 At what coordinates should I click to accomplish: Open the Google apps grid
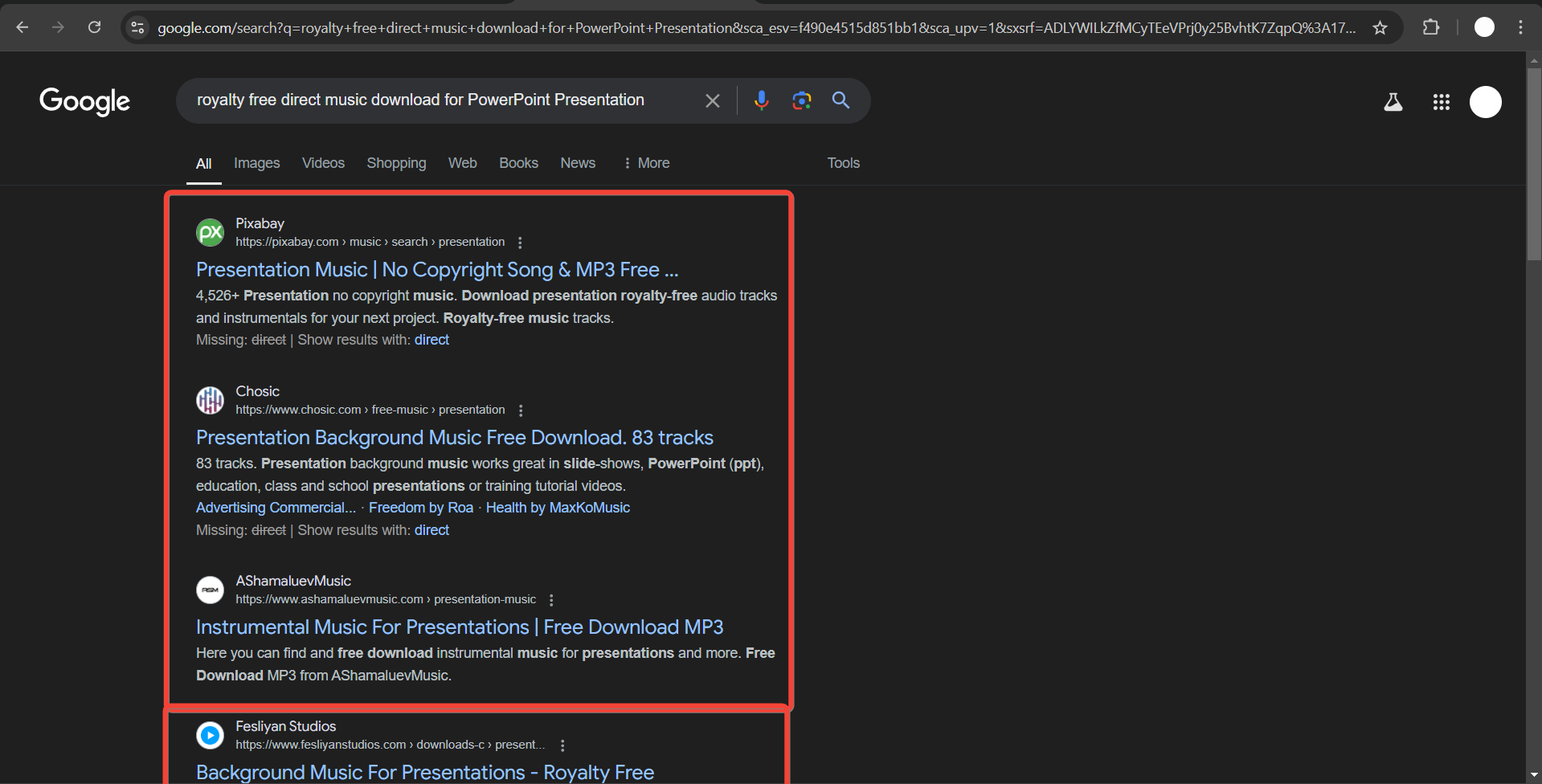[1441, 102]
